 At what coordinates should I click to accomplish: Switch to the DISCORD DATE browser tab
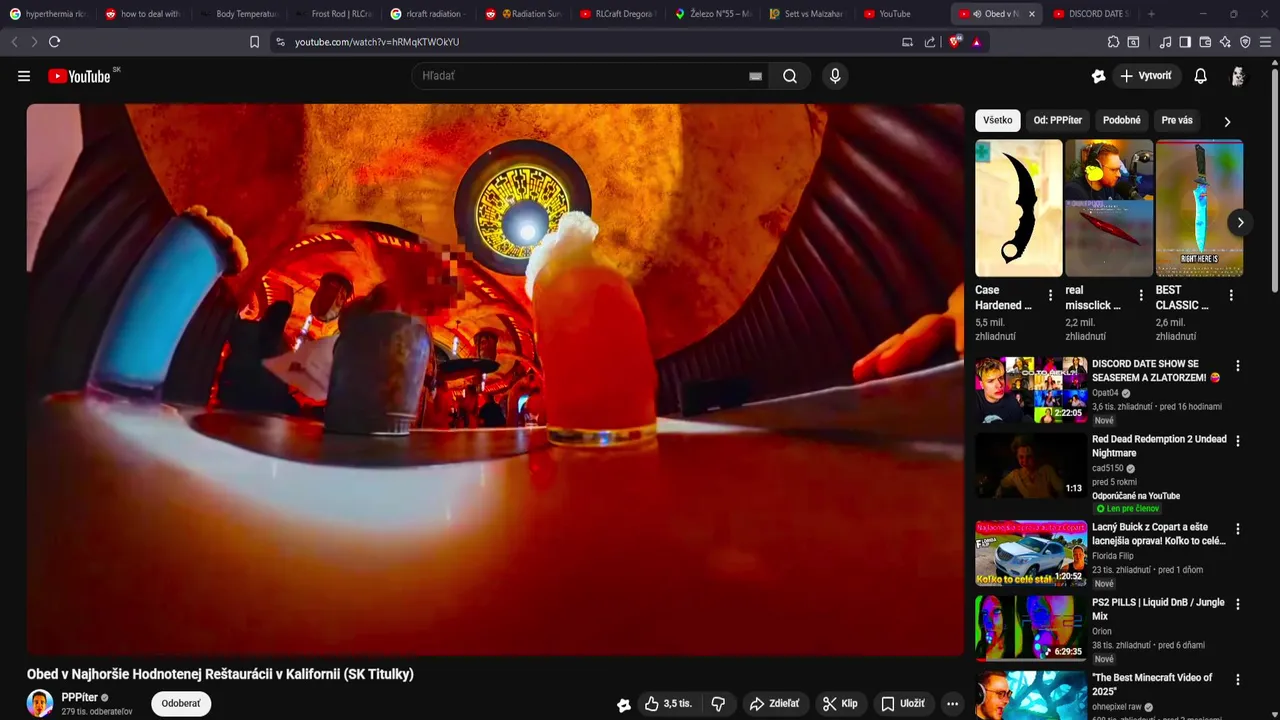1090,14
